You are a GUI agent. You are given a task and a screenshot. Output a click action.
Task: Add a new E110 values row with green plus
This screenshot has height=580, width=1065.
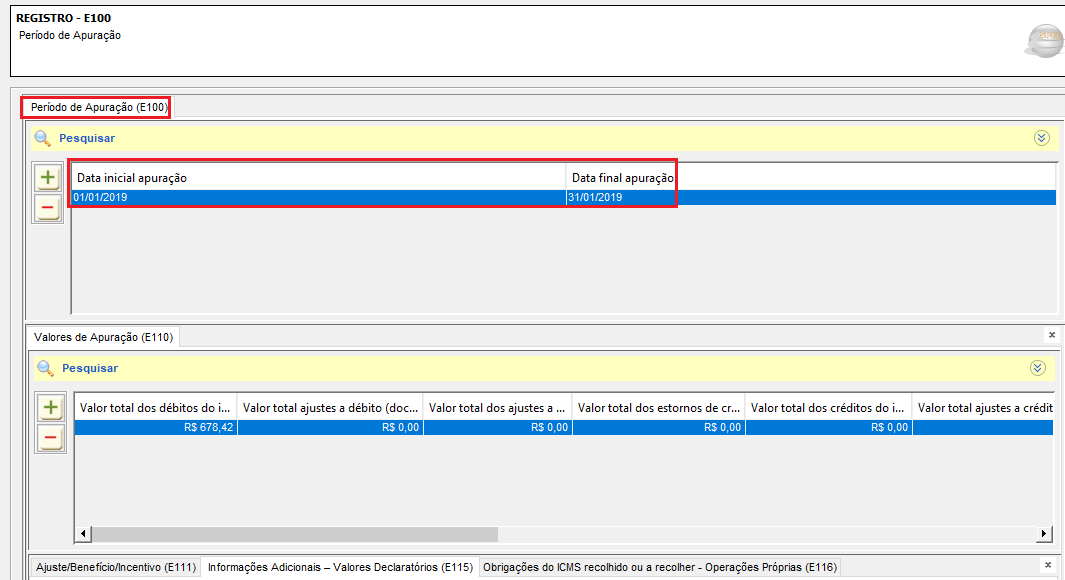pyautogui.click(x=50, y=407)
